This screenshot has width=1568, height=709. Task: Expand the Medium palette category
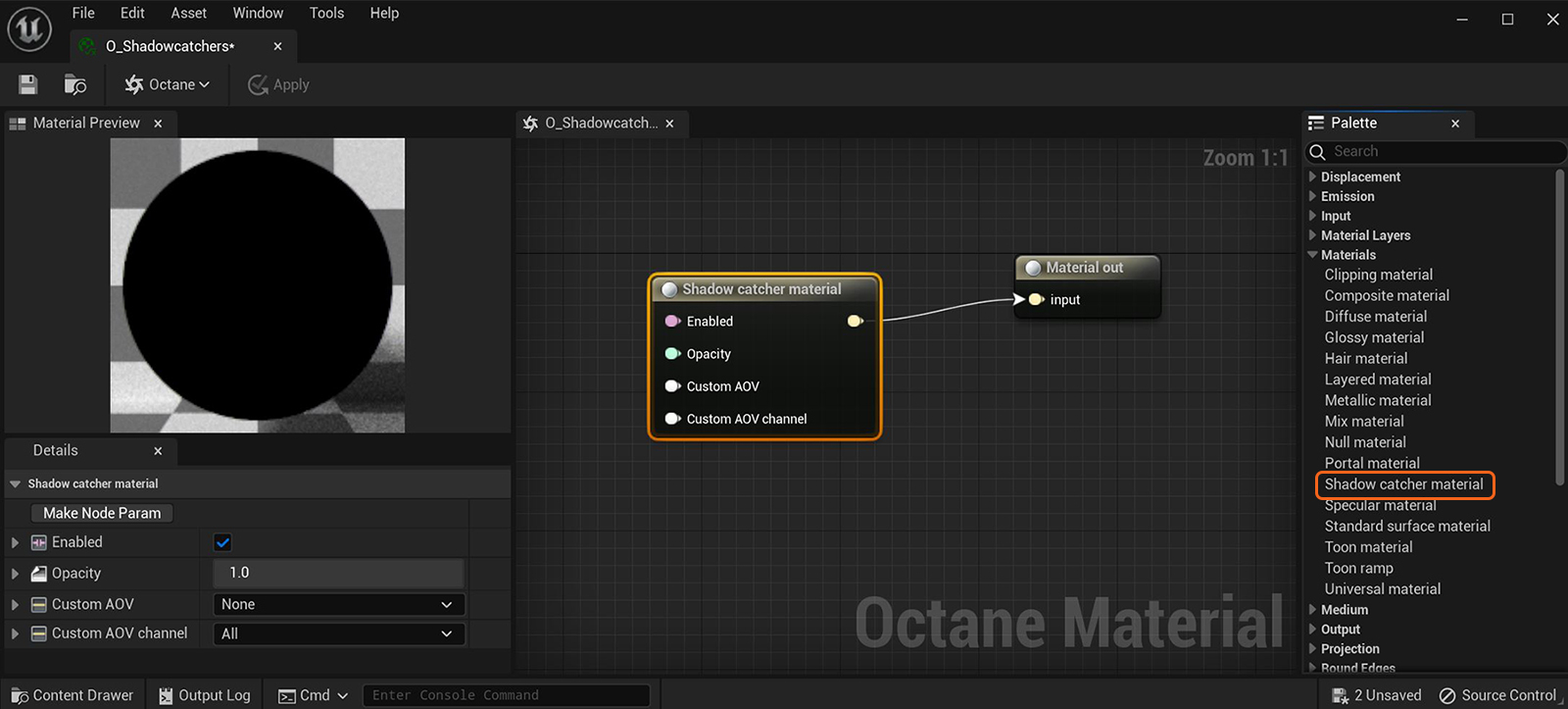tap(1313, 609)
